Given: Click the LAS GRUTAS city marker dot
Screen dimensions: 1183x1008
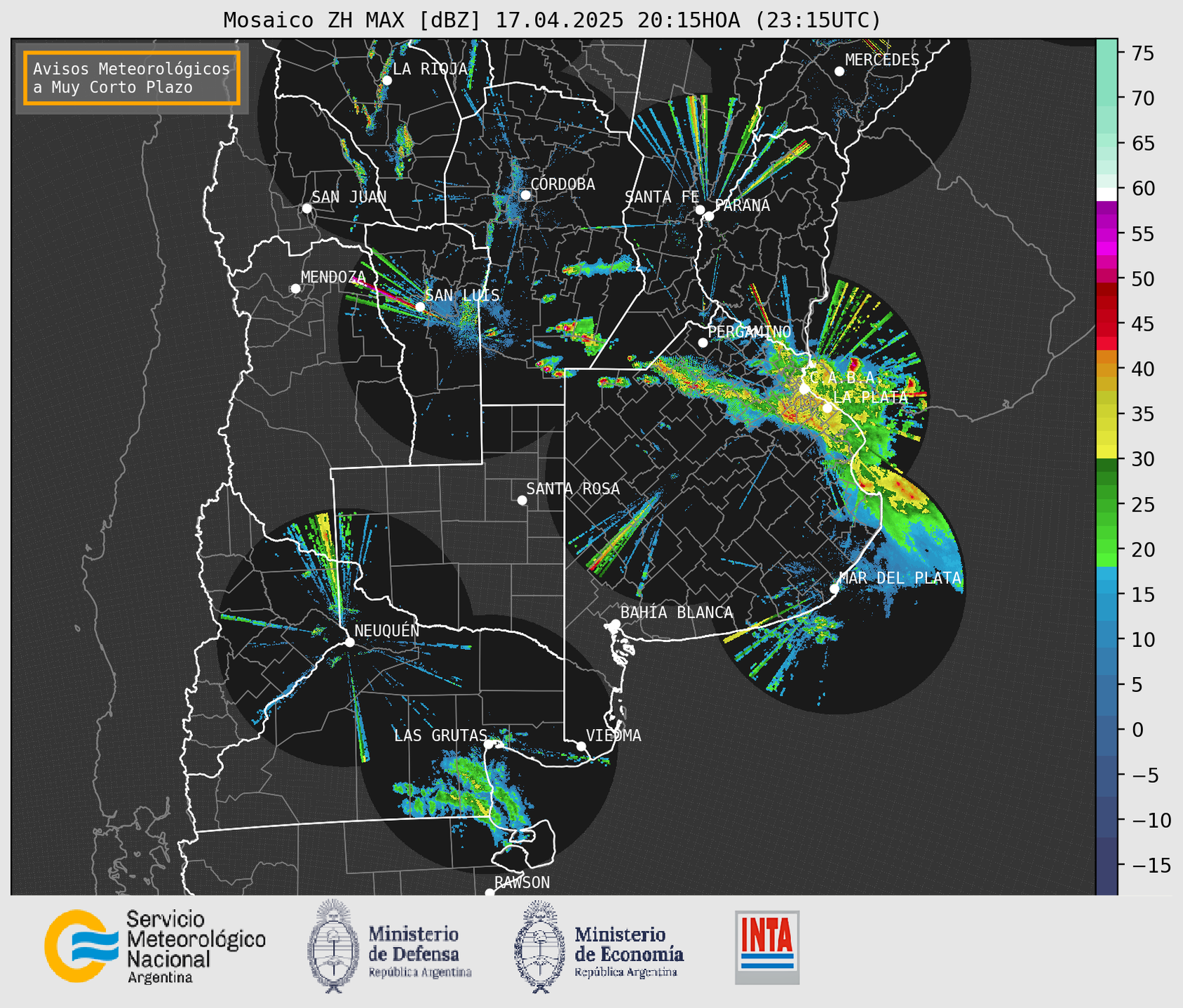Looking at the screenshot, I should [489, 744].
